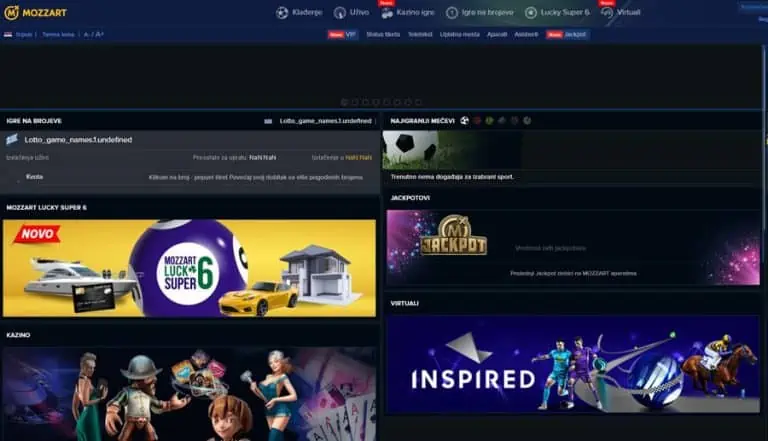Click the football icon beside Kladenje
The width and height of the screenshot is (768, 441).
282,13
